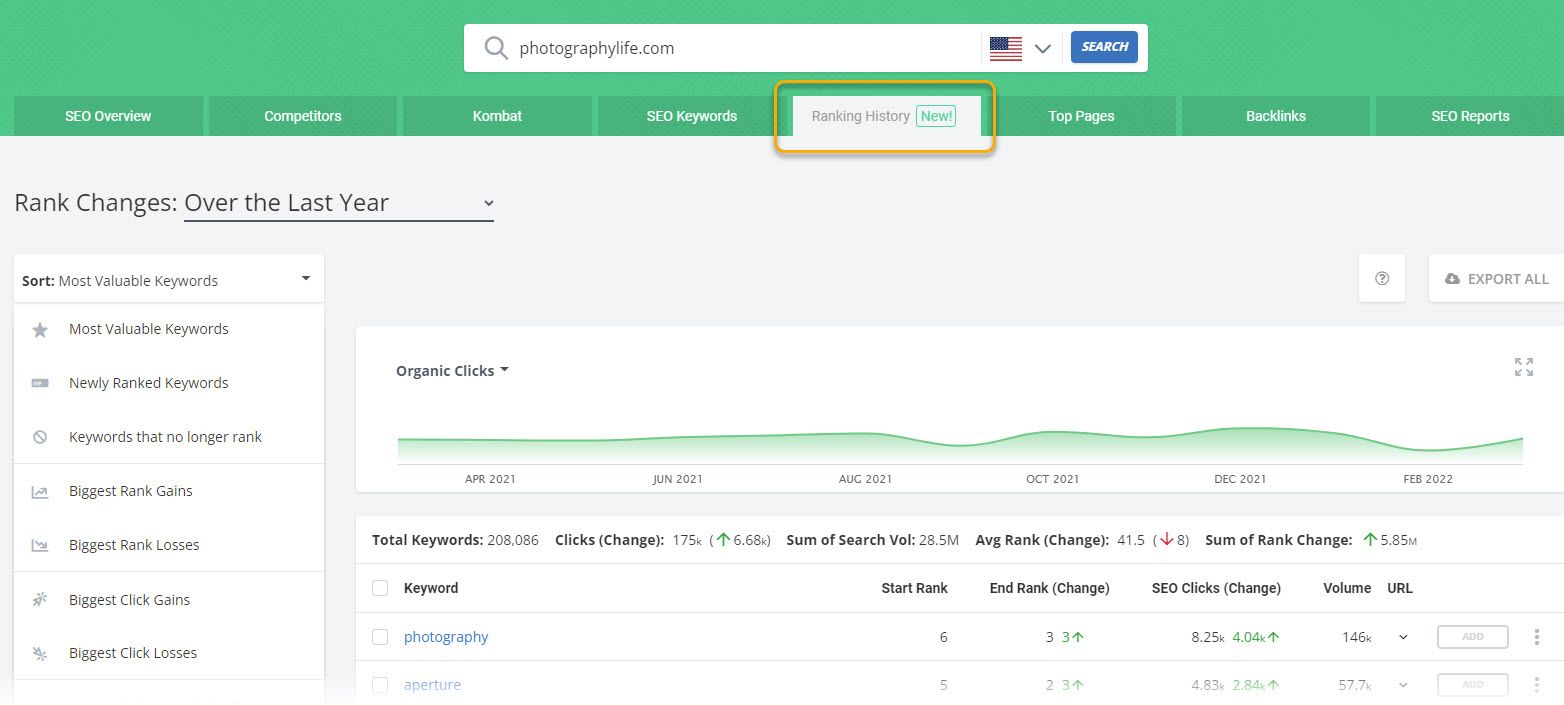The height and width of the screenshot is (705, 1564).
Task: Open the photography keyword link
Action: (446, 637)
